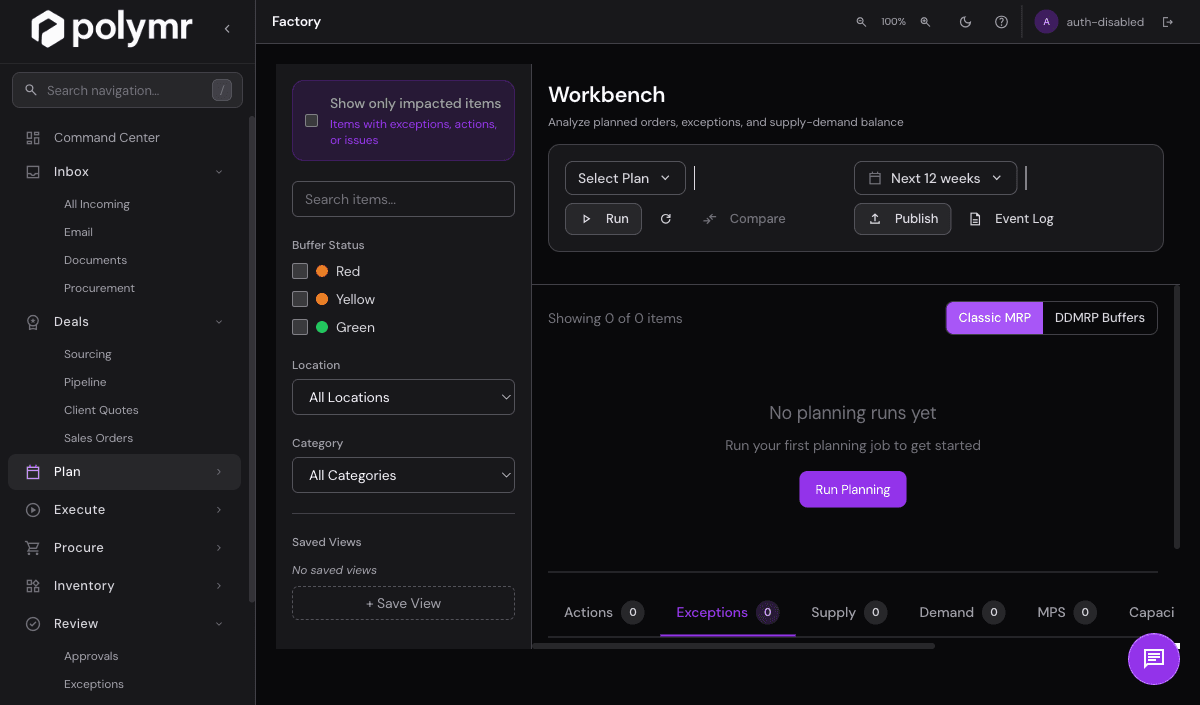Open Pipeline under Deals
This screenshot has height=705, width=1200.
click(85, 382)
